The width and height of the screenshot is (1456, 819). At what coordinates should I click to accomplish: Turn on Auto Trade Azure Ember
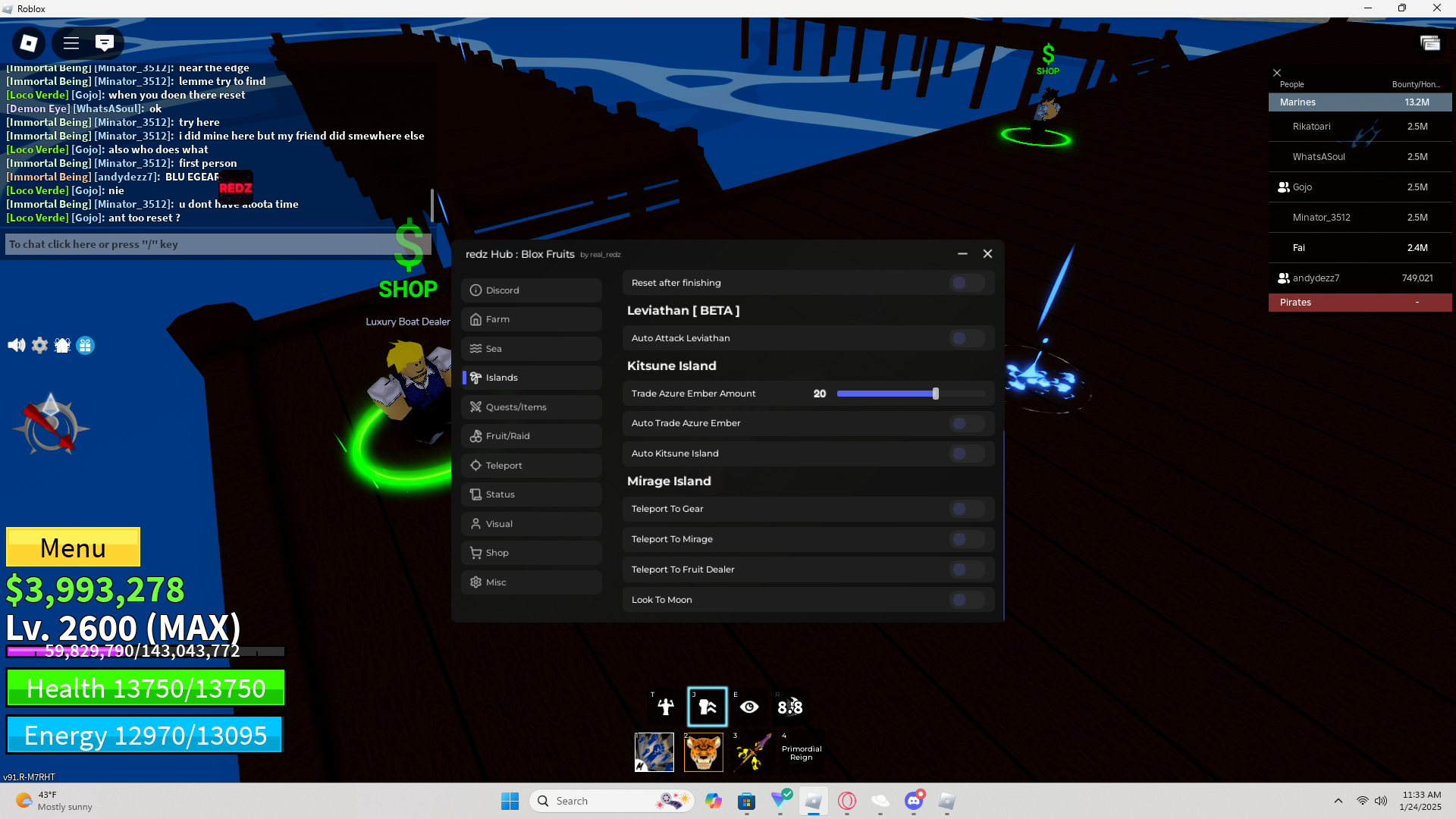[966, 423]
